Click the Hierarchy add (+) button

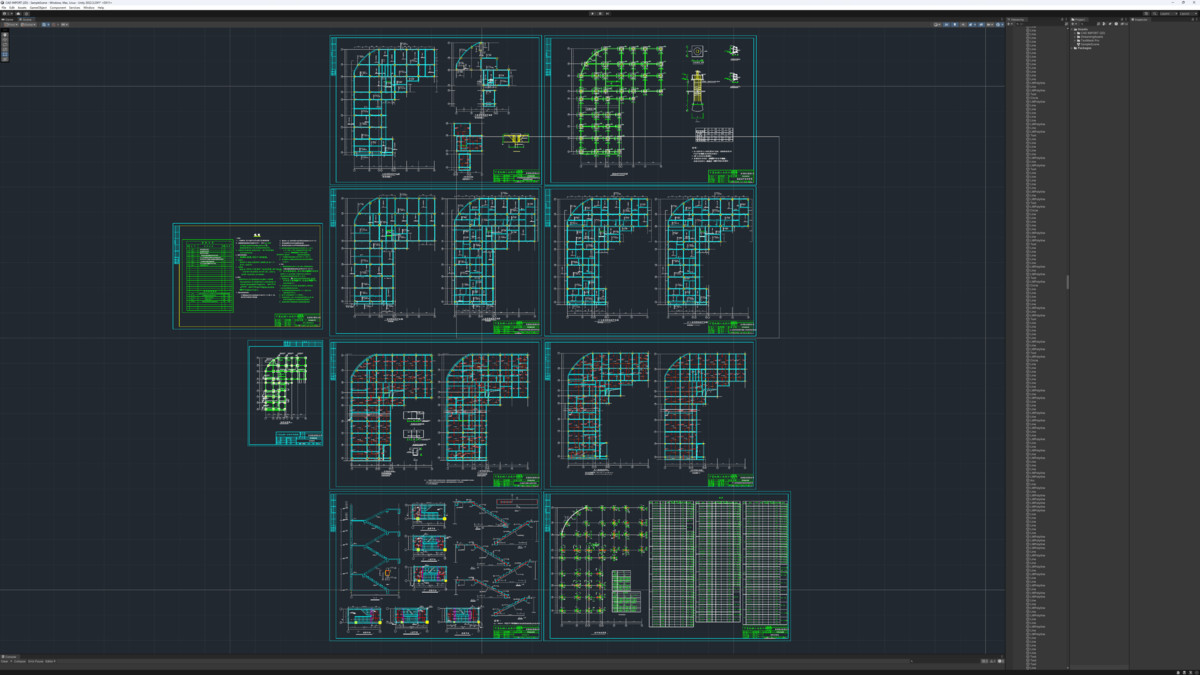coord(1011,24)
